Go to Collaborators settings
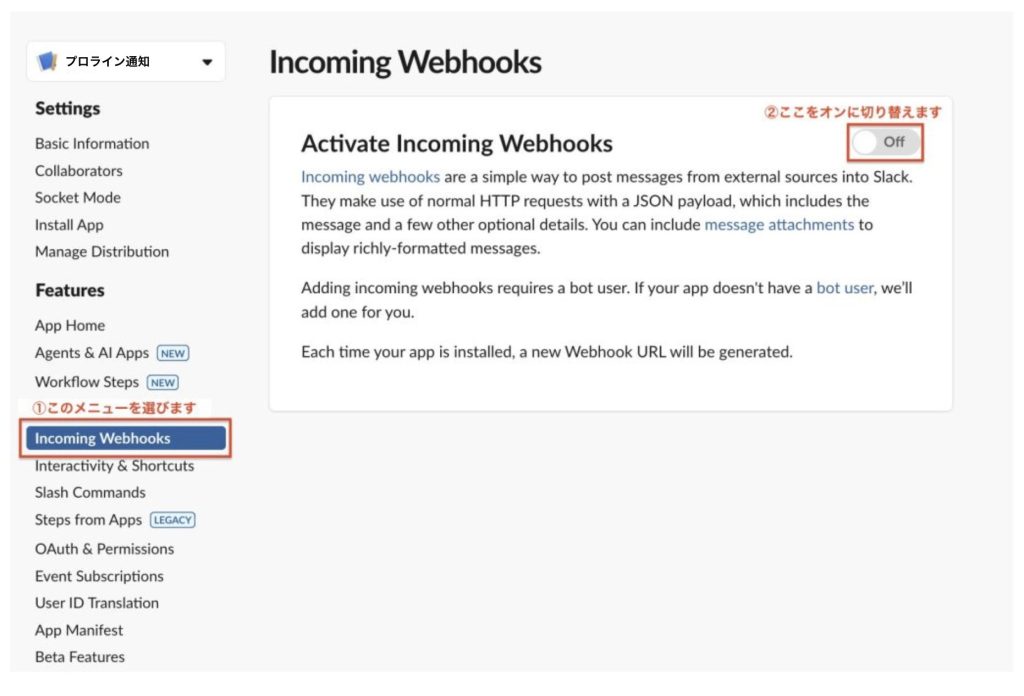Viewport: 1024px width, 696px height. point(79,171)
